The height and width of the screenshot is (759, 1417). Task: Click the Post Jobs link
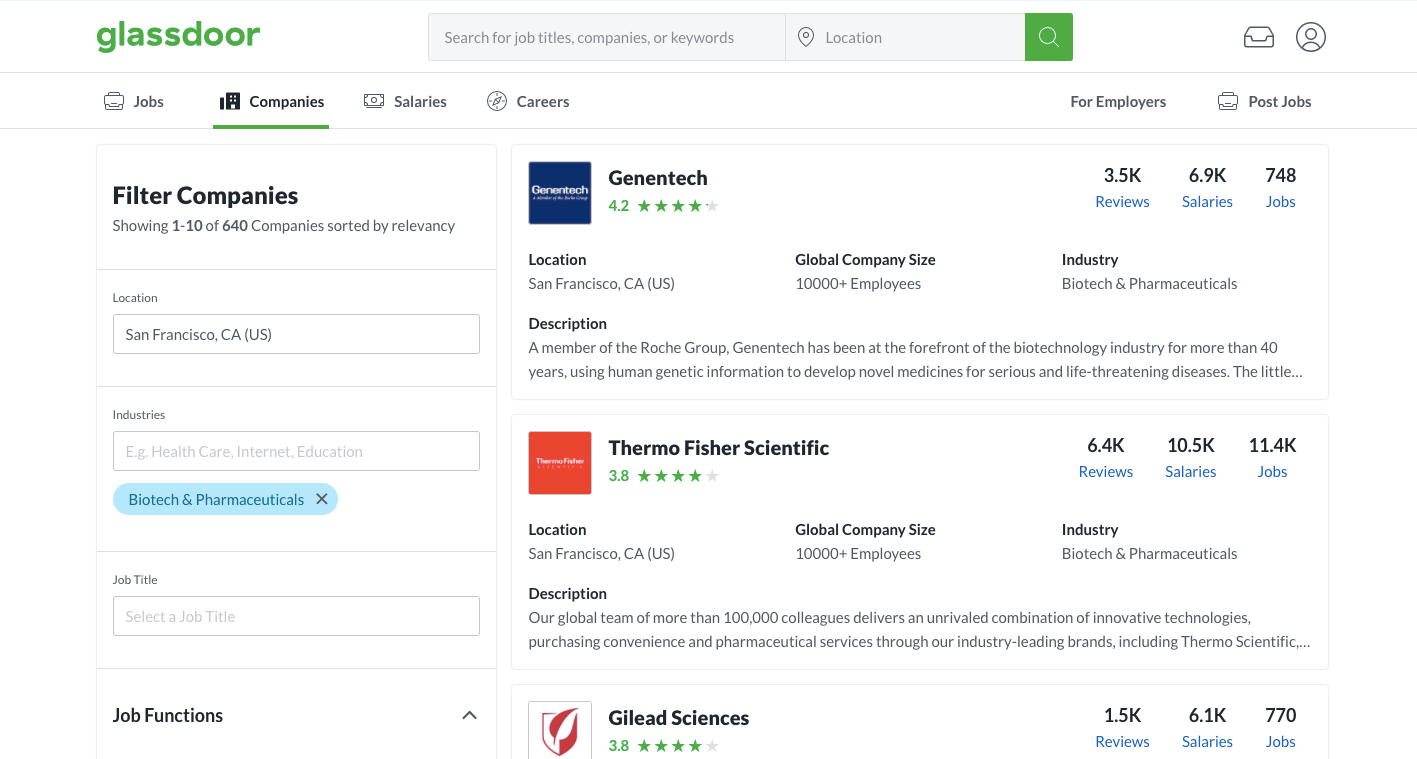(1265, 101)
